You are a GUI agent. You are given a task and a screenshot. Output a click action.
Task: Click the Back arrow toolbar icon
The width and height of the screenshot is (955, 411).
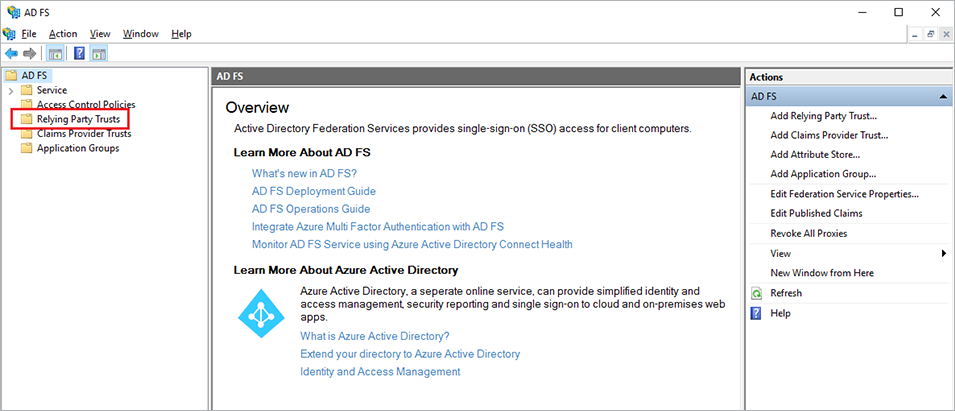pyautogui.click(x=11, y=54)
